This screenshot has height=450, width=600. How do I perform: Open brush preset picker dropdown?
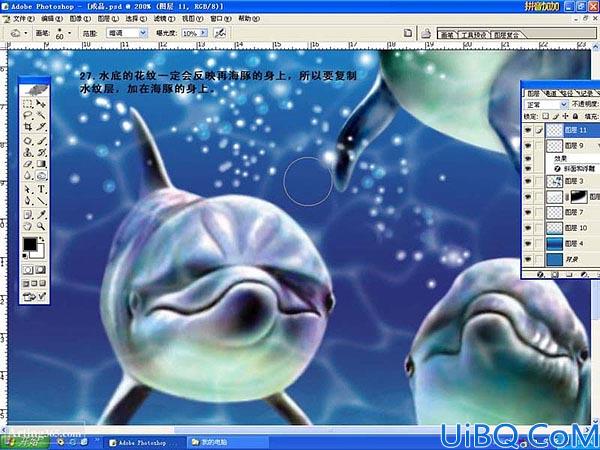click(69, 33)
